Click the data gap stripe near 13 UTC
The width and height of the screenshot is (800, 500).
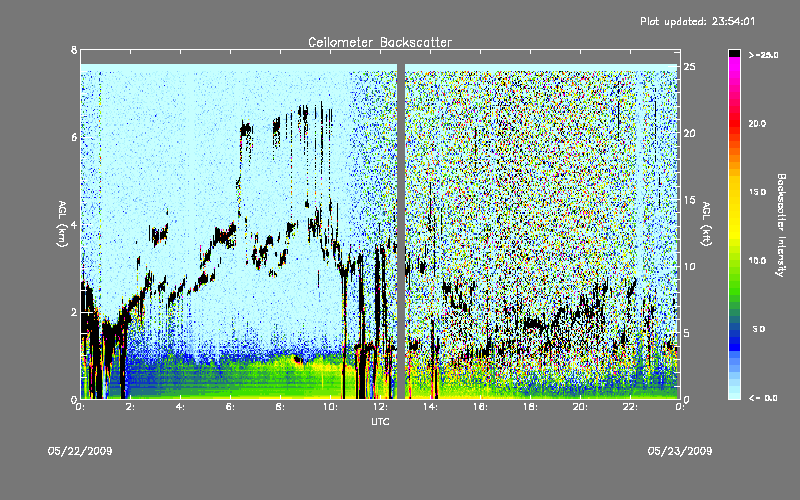(x=401, y=231)
